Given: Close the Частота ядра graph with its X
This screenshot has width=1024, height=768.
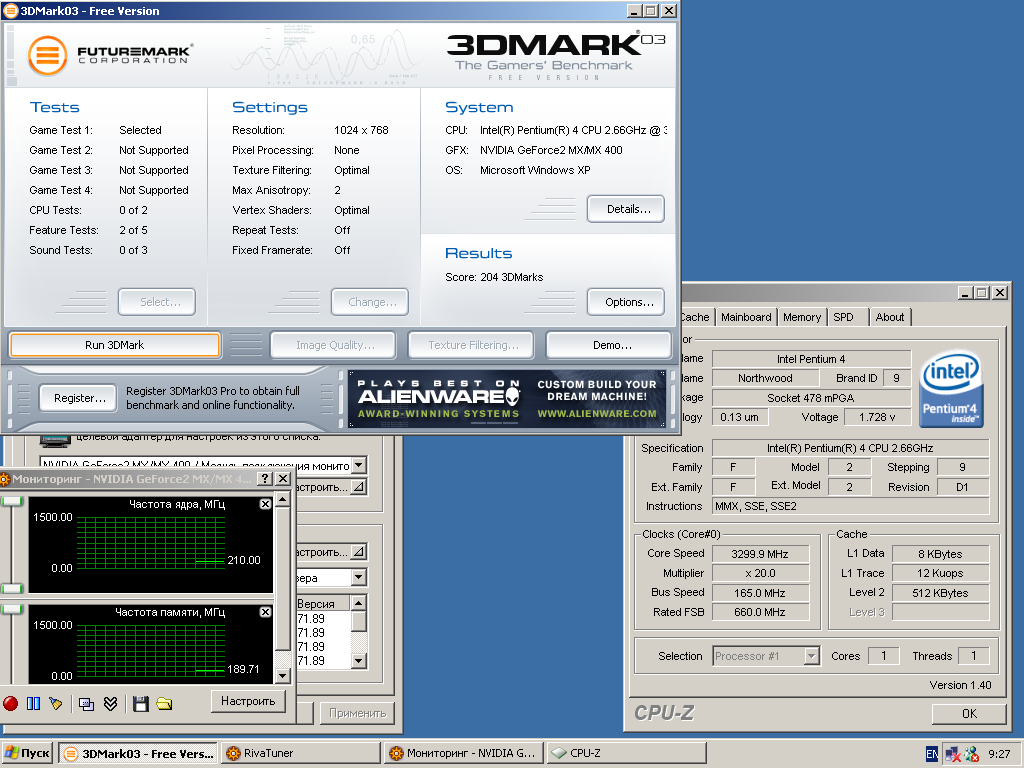Looking at the screenshot, I should [x=265, y=504].
